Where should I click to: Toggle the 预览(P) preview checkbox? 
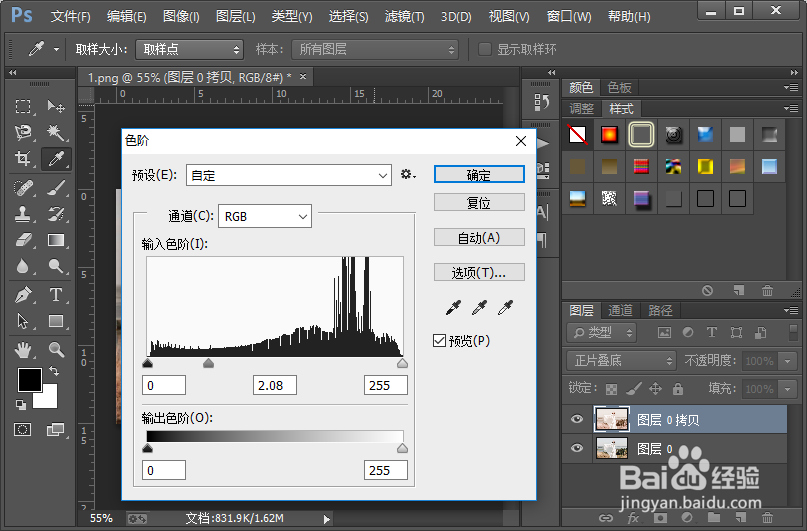tap(439, 341)
